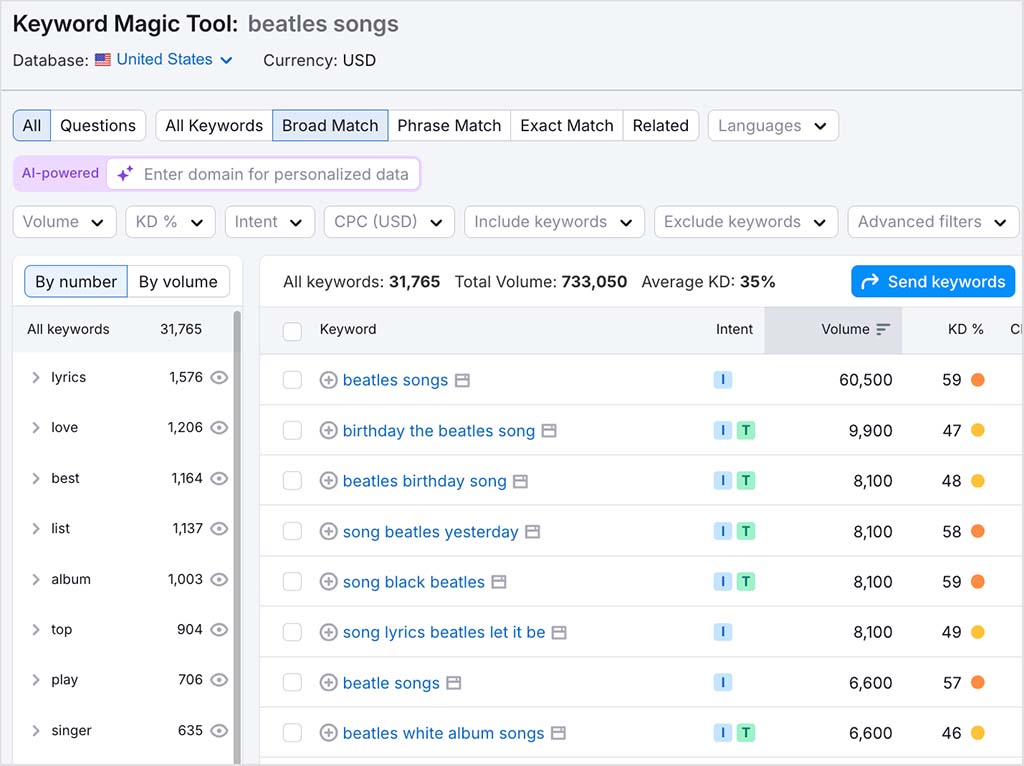
Task: Switch to the Phrase Match tab
Action: 449,125
